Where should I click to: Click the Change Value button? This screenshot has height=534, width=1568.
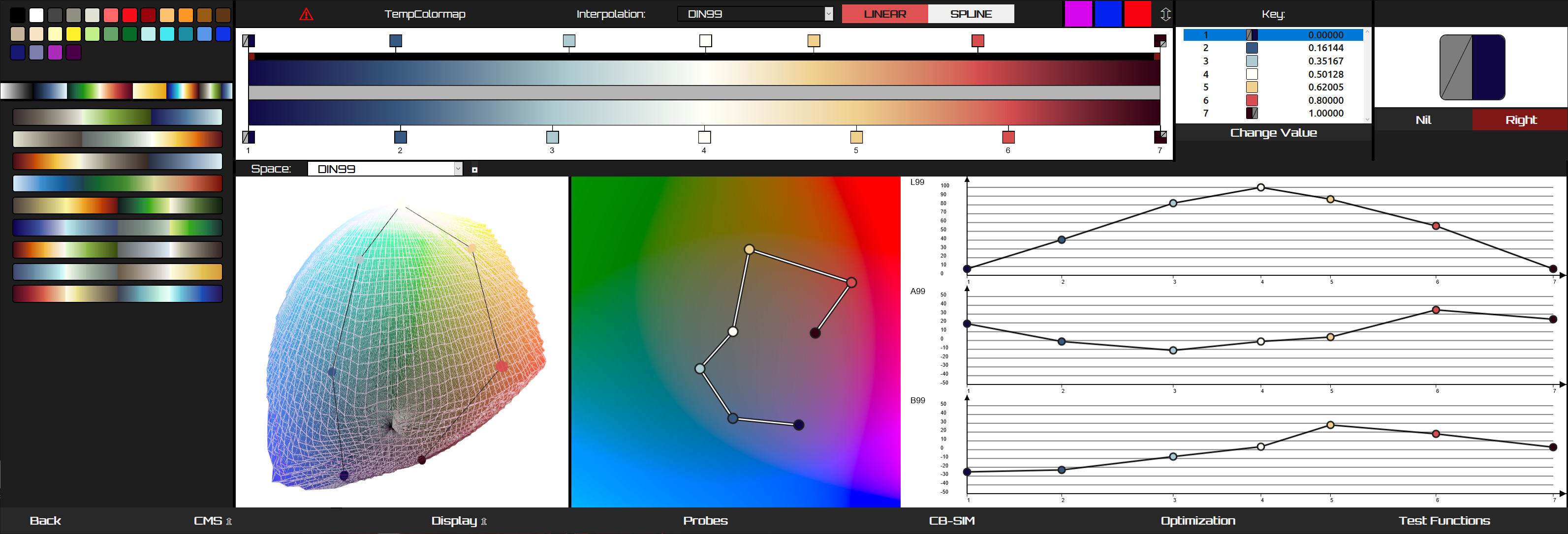click(x=1273, y=133)
